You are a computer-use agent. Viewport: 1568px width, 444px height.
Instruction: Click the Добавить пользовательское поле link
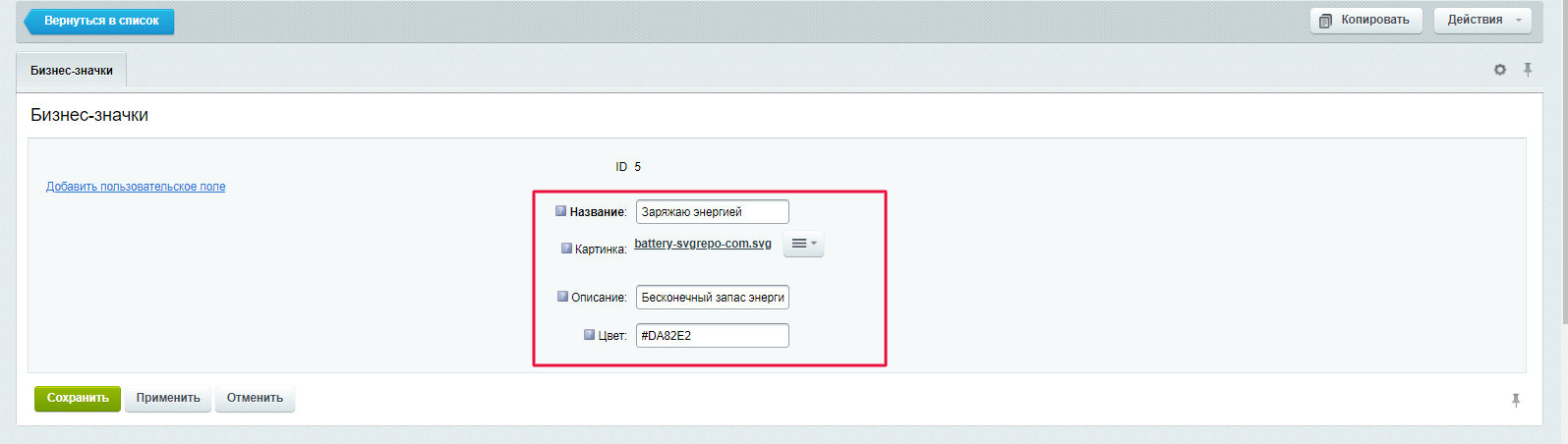point(136,187)
